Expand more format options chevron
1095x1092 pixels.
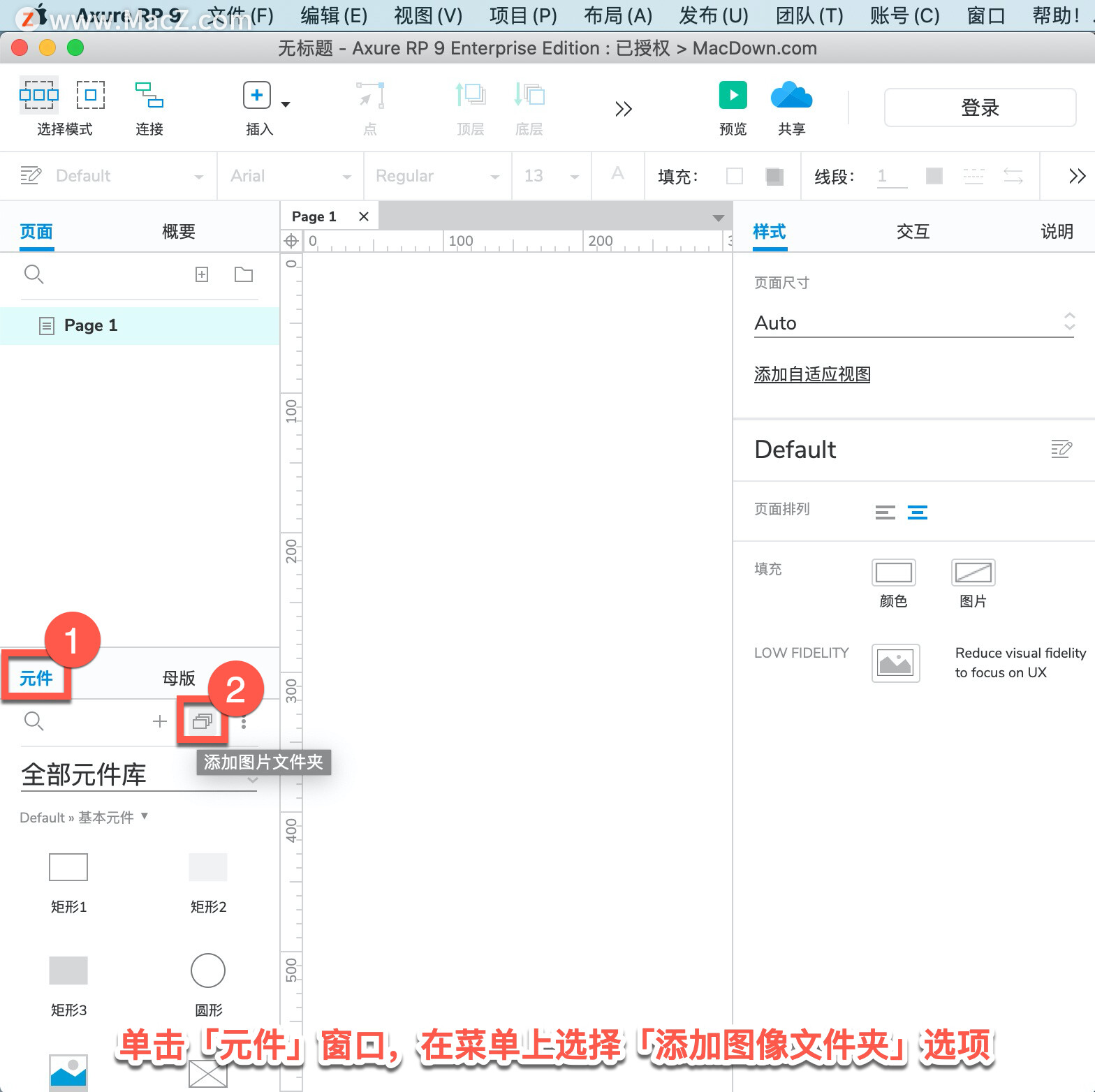(1077, 176)
